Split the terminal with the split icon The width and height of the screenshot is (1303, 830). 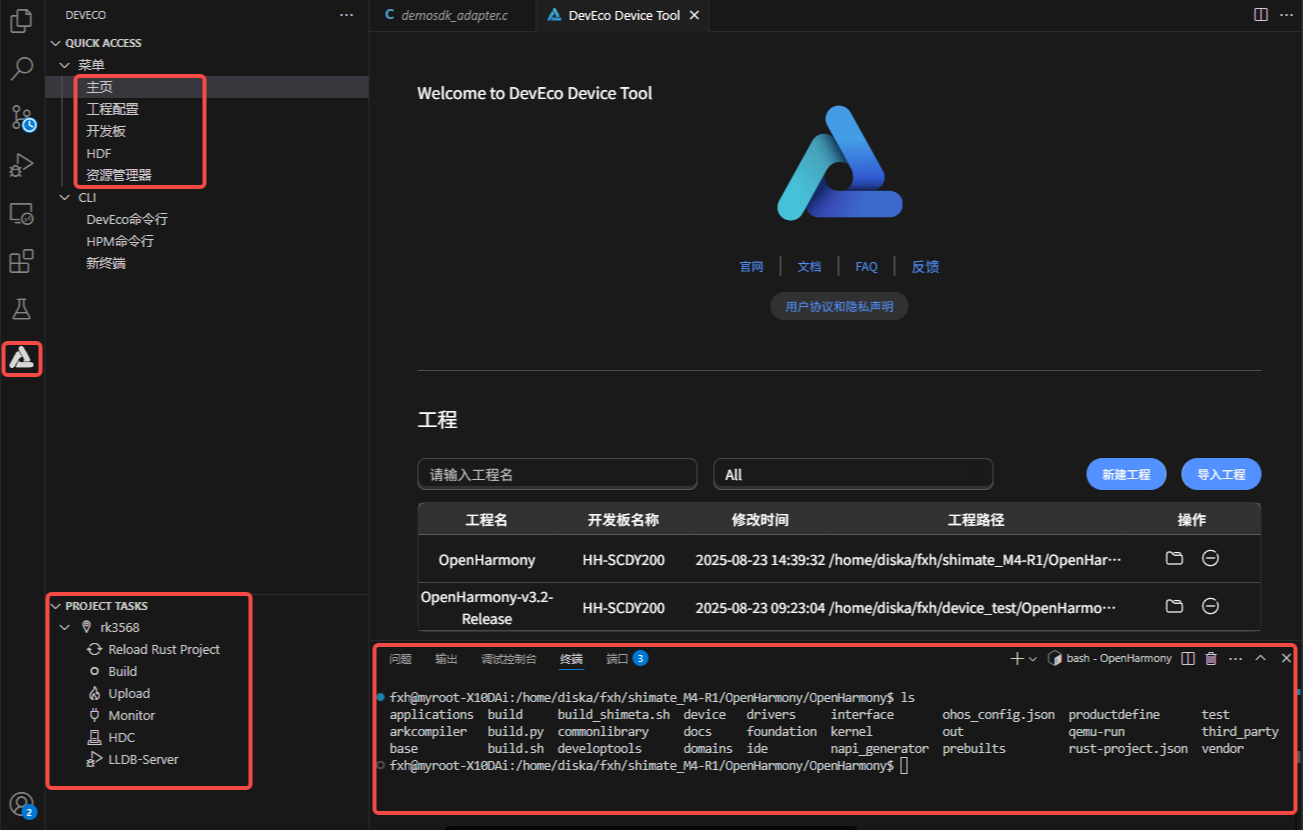[1188, 658]
